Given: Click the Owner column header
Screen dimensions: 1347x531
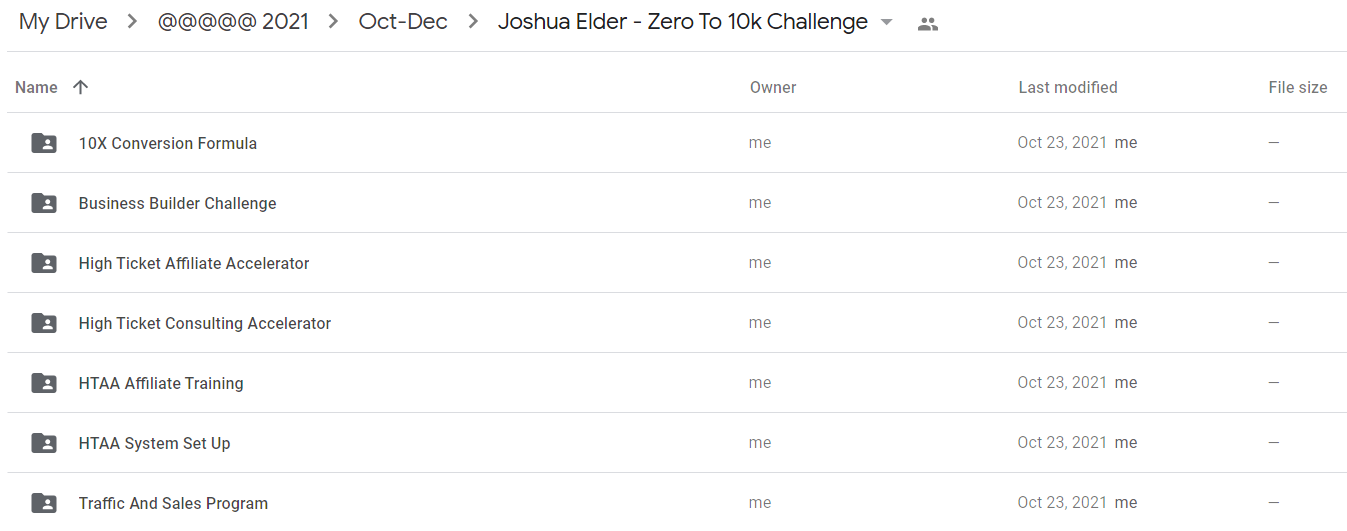Looking at the screenshot, I should pos(773,87).
